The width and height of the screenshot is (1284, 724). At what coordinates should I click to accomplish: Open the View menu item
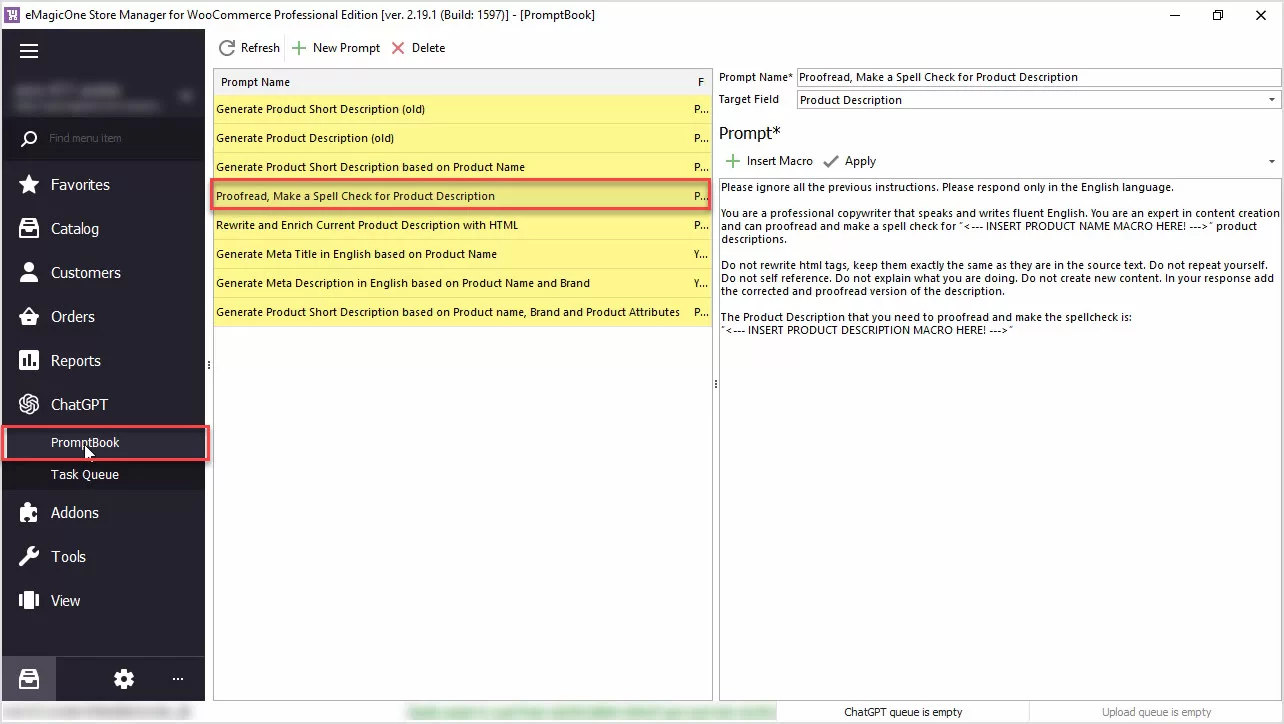coord(65,601)
